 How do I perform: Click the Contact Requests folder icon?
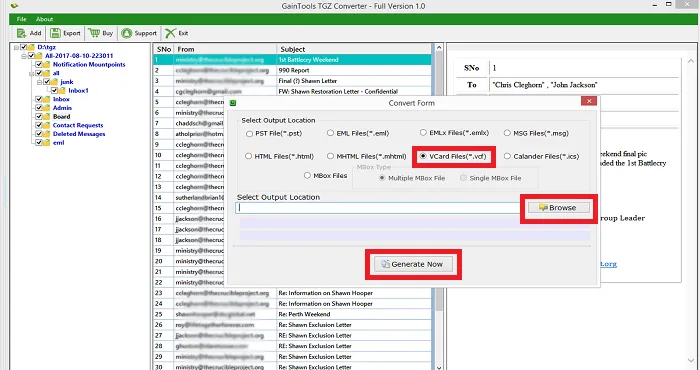pos(47,125)
